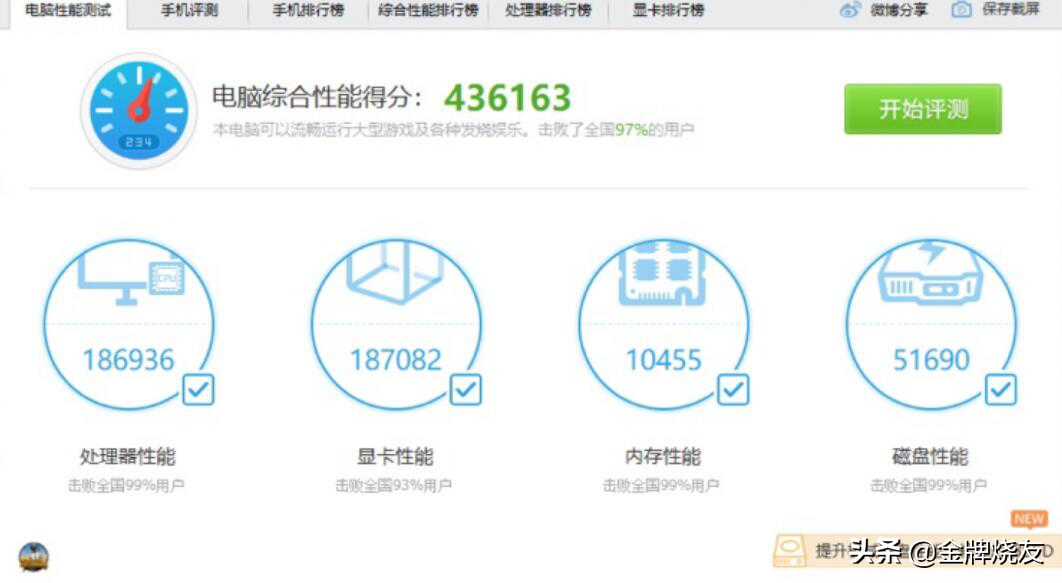Click the 微博分享 Weibo icon

[850, 11]
